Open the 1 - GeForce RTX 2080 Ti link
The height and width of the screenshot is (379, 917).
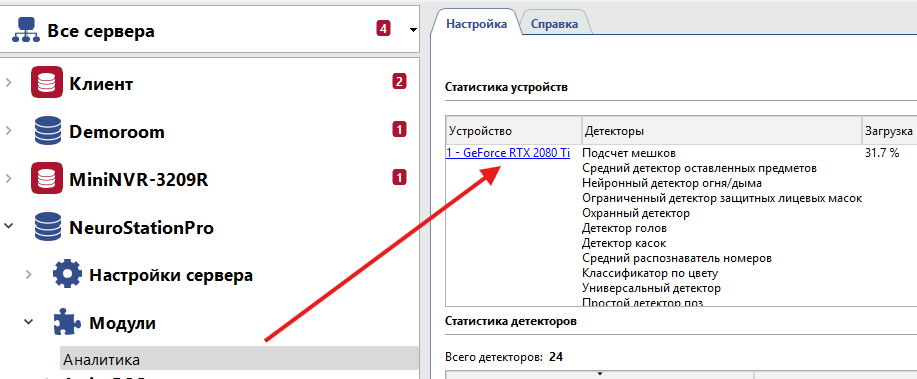(x=508, y=153)
